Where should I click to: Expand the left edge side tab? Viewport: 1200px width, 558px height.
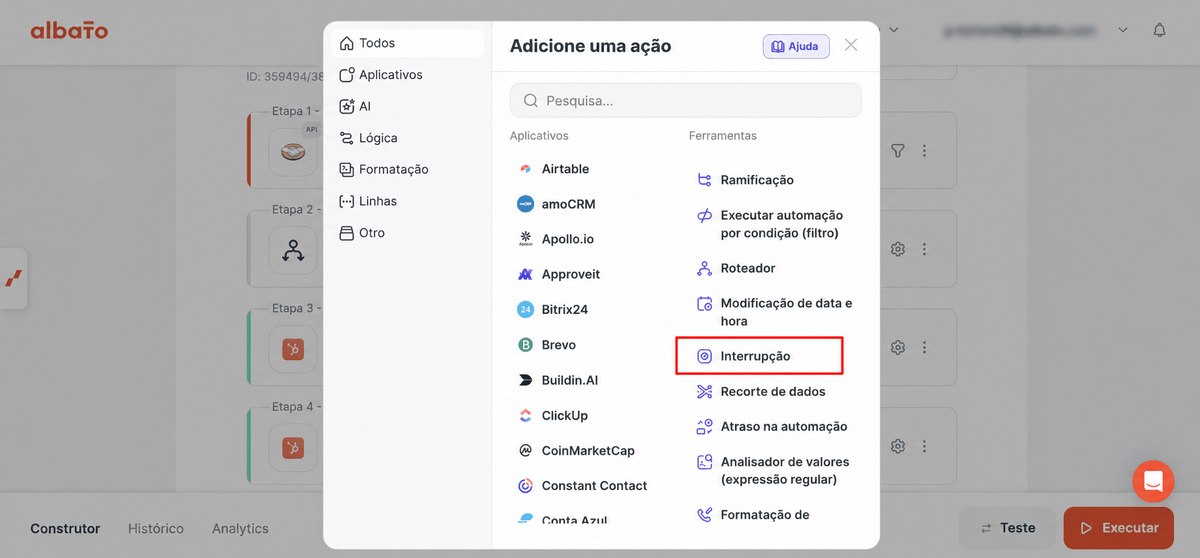click(x=13, y=278)
